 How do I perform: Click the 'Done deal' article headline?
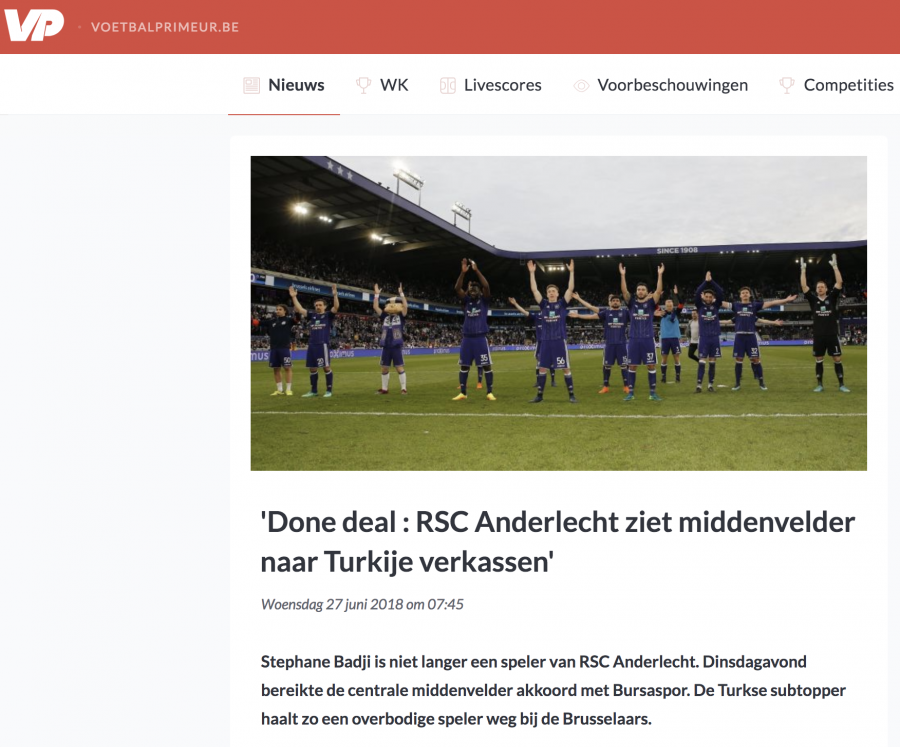[558, 541]
